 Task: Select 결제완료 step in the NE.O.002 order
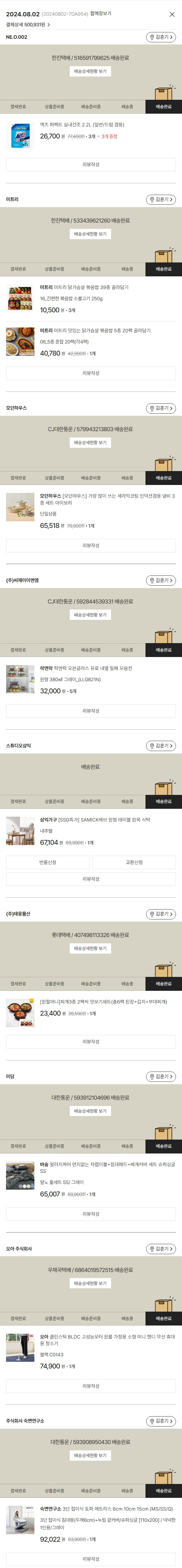[18, 106]
